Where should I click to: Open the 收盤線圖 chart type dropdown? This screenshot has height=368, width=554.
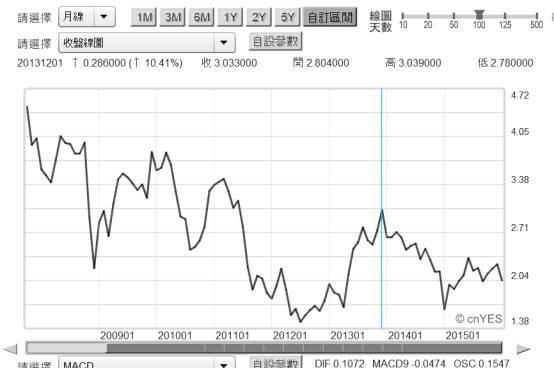pos(147,43)
